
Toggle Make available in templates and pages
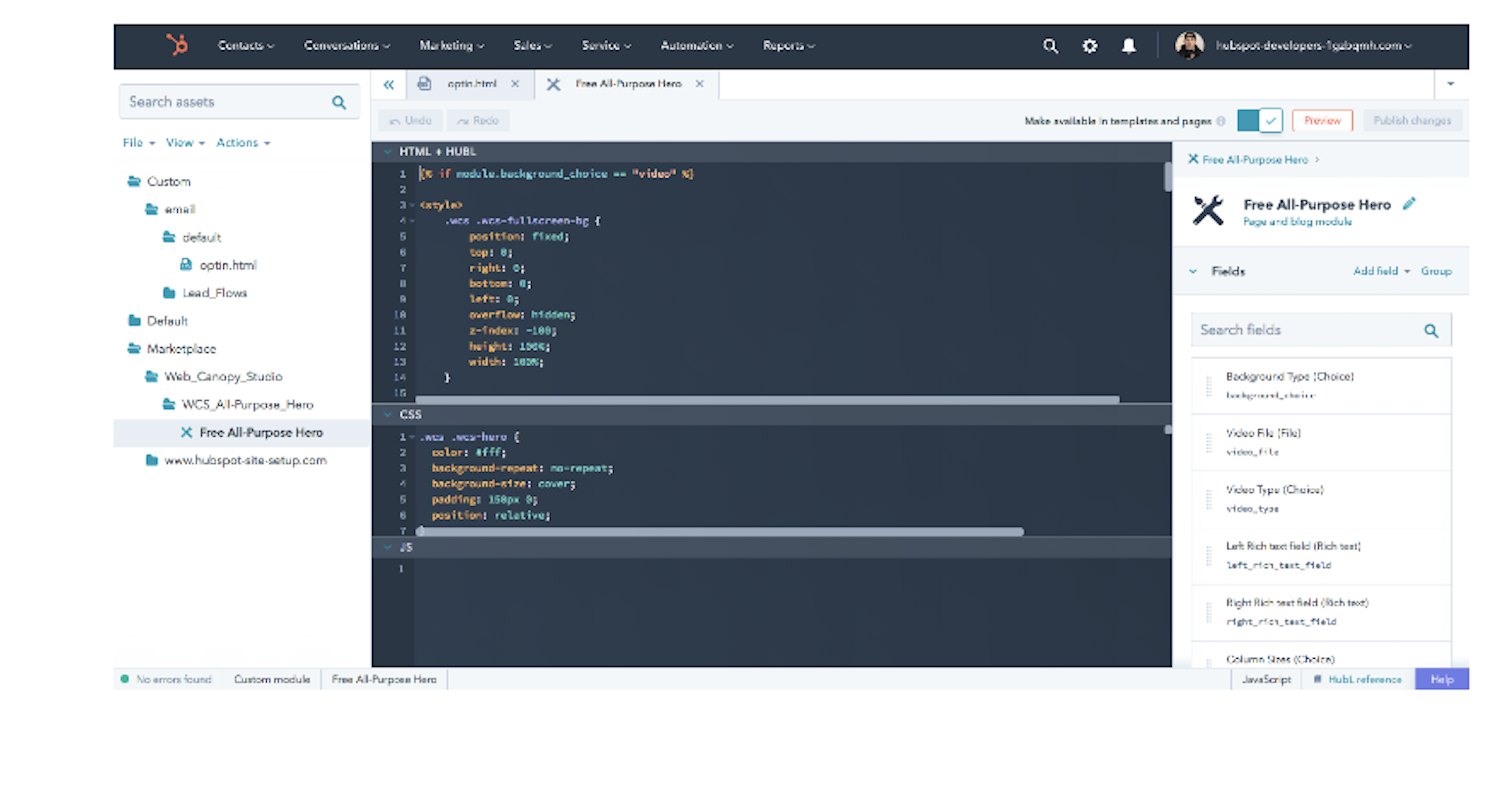pyautogui.click(x=1259, y=121)
